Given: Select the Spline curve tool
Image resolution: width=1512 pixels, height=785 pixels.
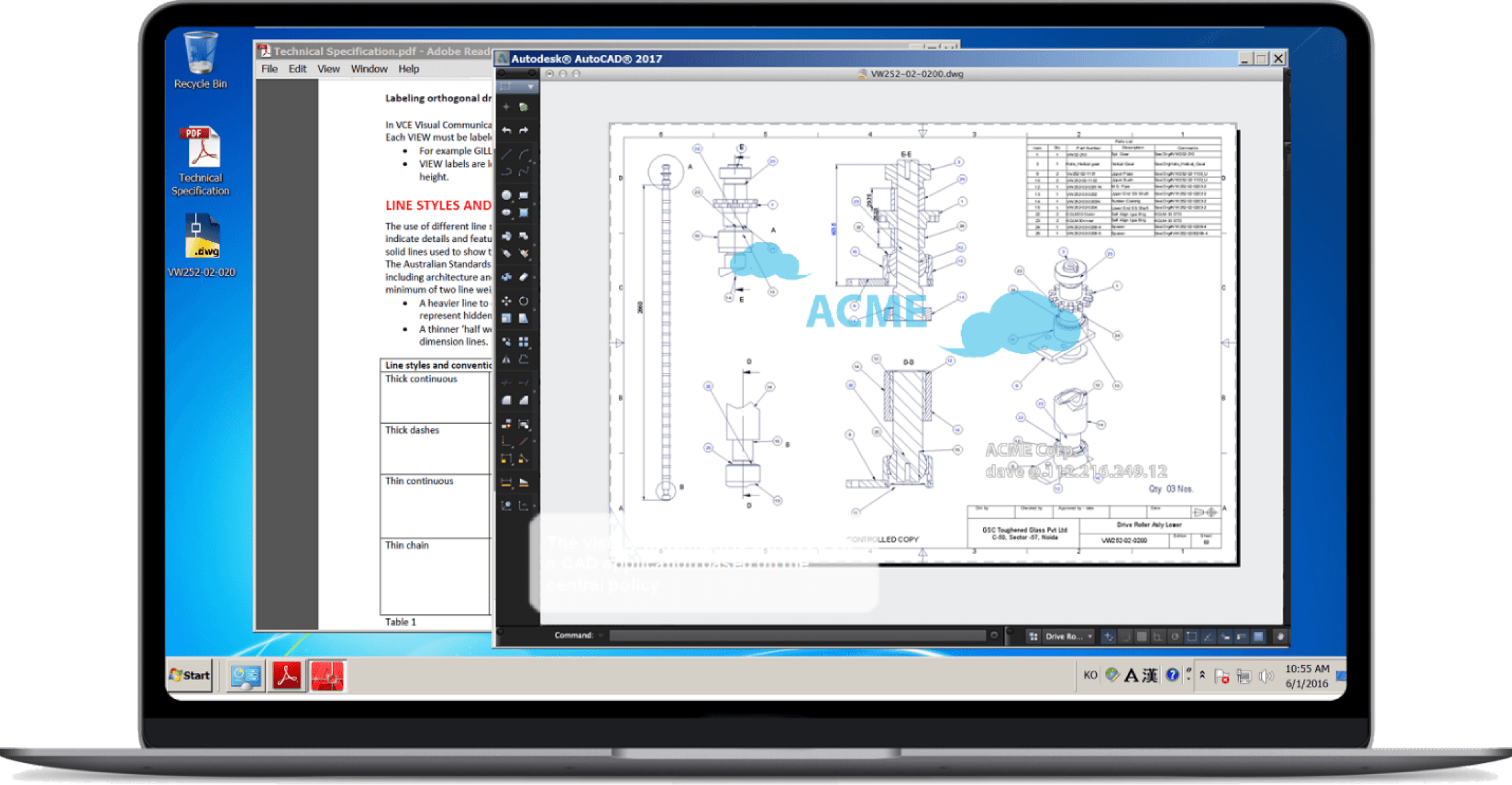Looking at the screenshot, I should coord(523,171).
